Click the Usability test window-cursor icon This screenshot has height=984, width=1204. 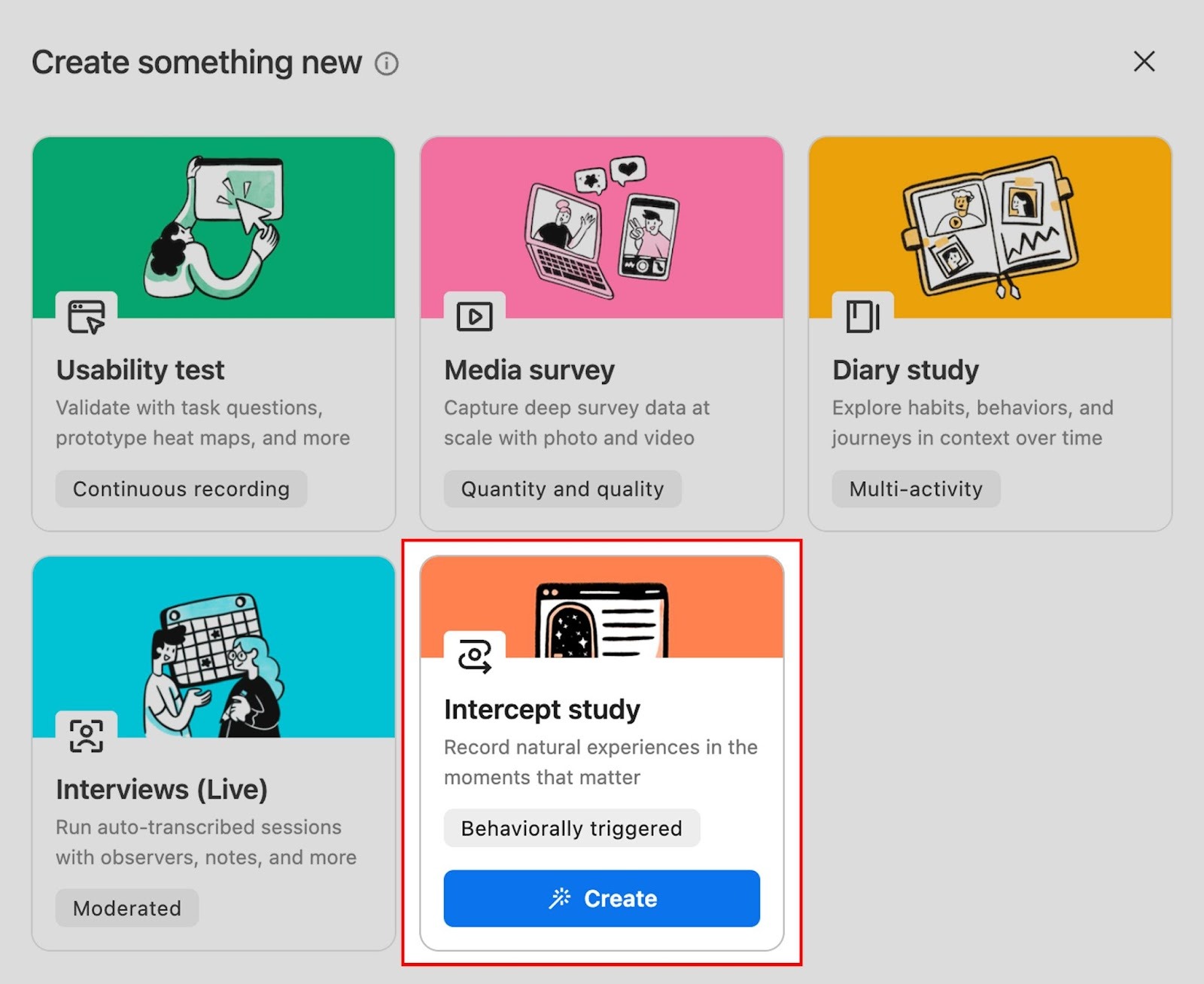tap(87, 317)
